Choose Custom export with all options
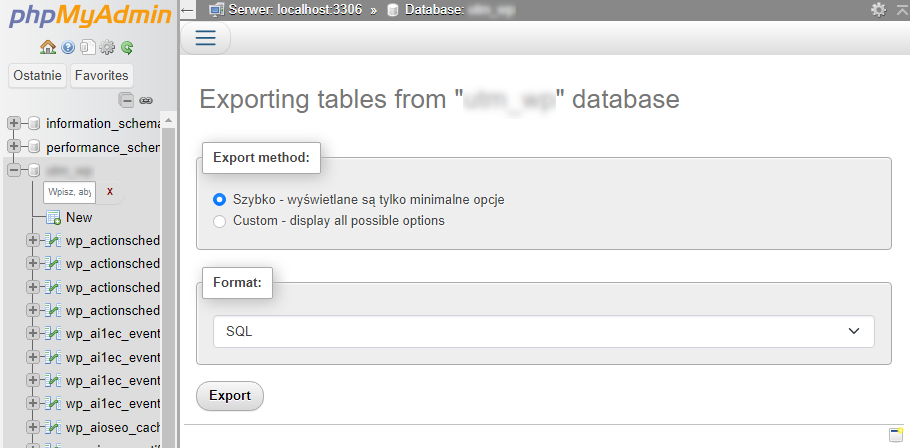 click(x=220, y=221)
